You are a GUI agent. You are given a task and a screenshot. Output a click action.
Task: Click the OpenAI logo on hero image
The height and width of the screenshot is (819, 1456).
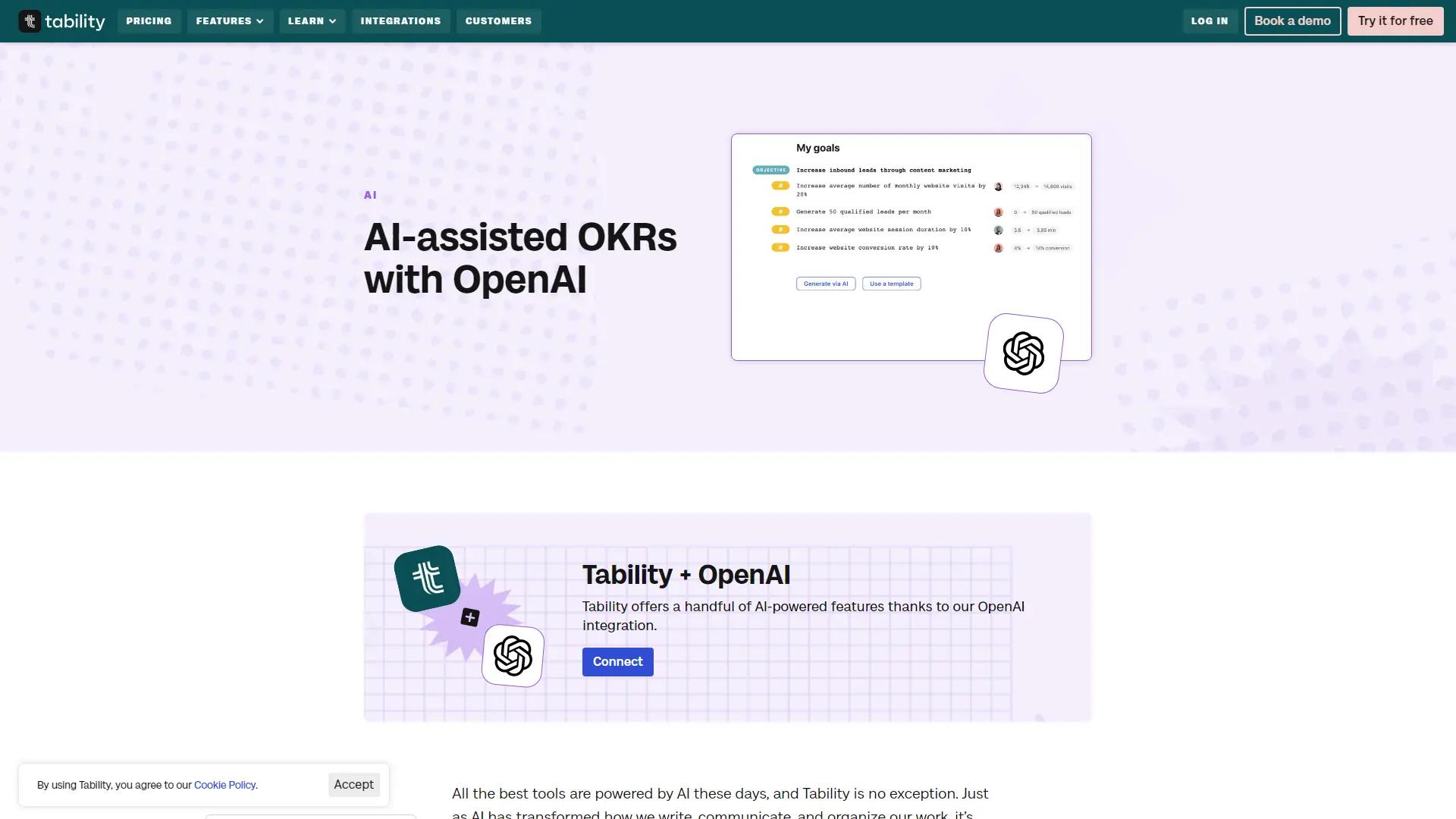click(1023, 353)
